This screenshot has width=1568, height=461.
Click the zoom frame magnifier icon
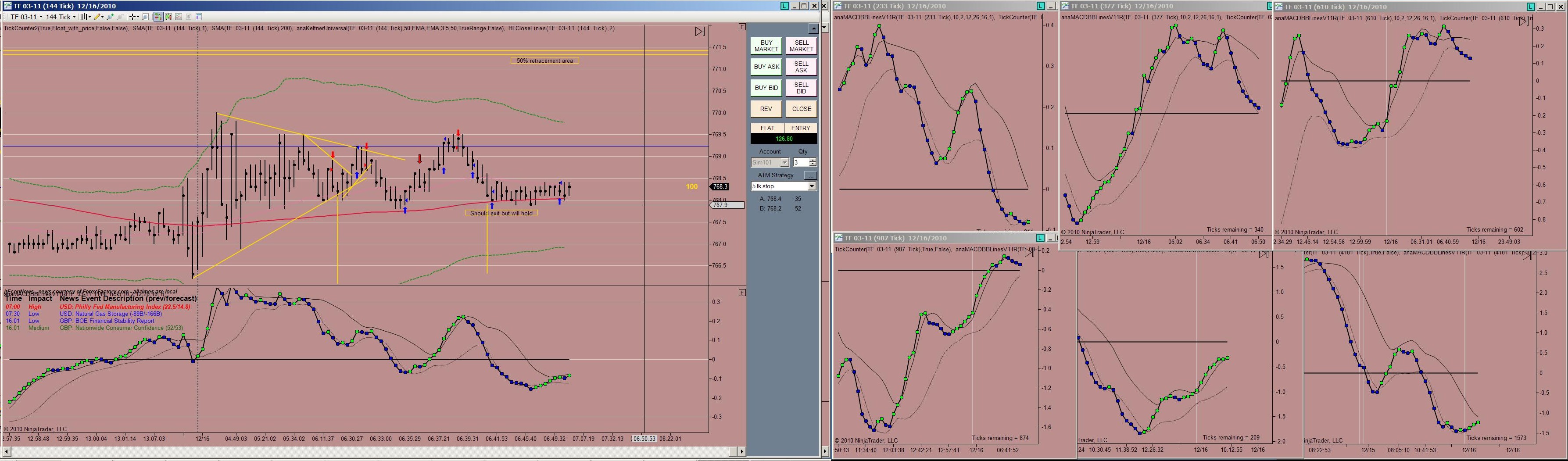(x=146, y=17)
